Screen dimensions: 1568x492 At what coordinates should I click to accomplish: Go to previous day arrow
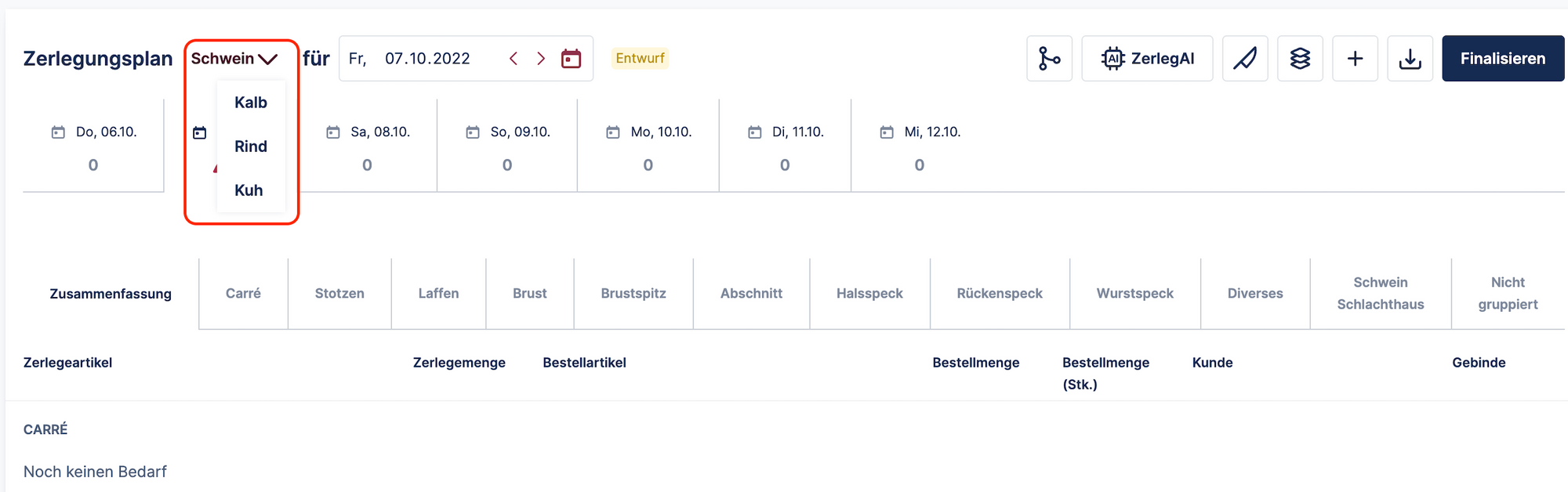(x=514, y=59)
